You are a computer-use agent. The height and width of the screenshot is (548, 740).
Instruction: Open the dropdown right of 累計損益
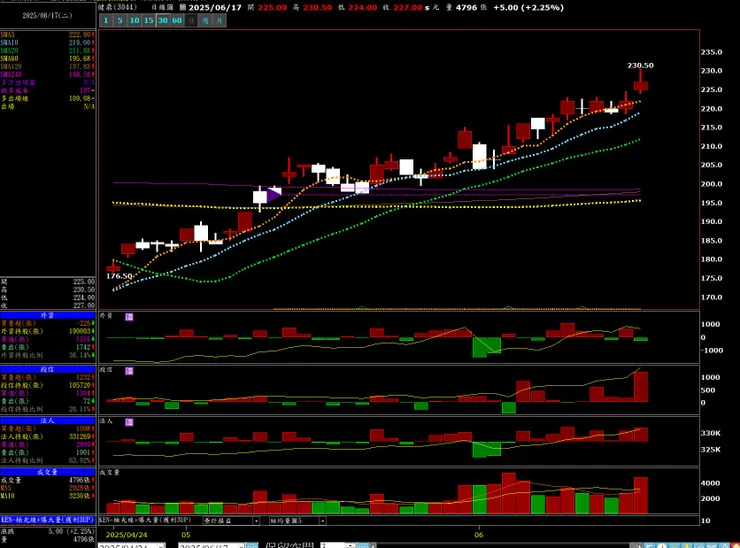point(297,521)
